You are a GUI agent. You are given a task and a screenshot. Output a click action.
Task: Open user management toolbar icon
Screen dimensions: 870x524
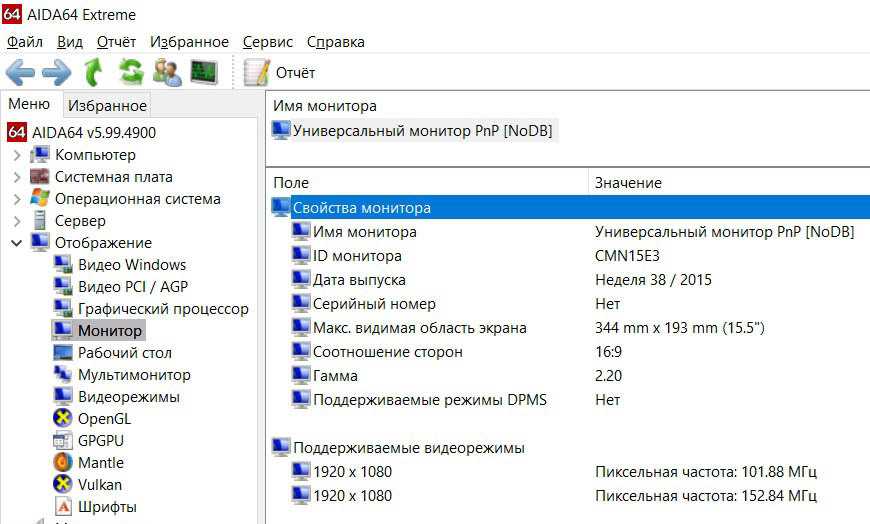click(x=167, y=73)
